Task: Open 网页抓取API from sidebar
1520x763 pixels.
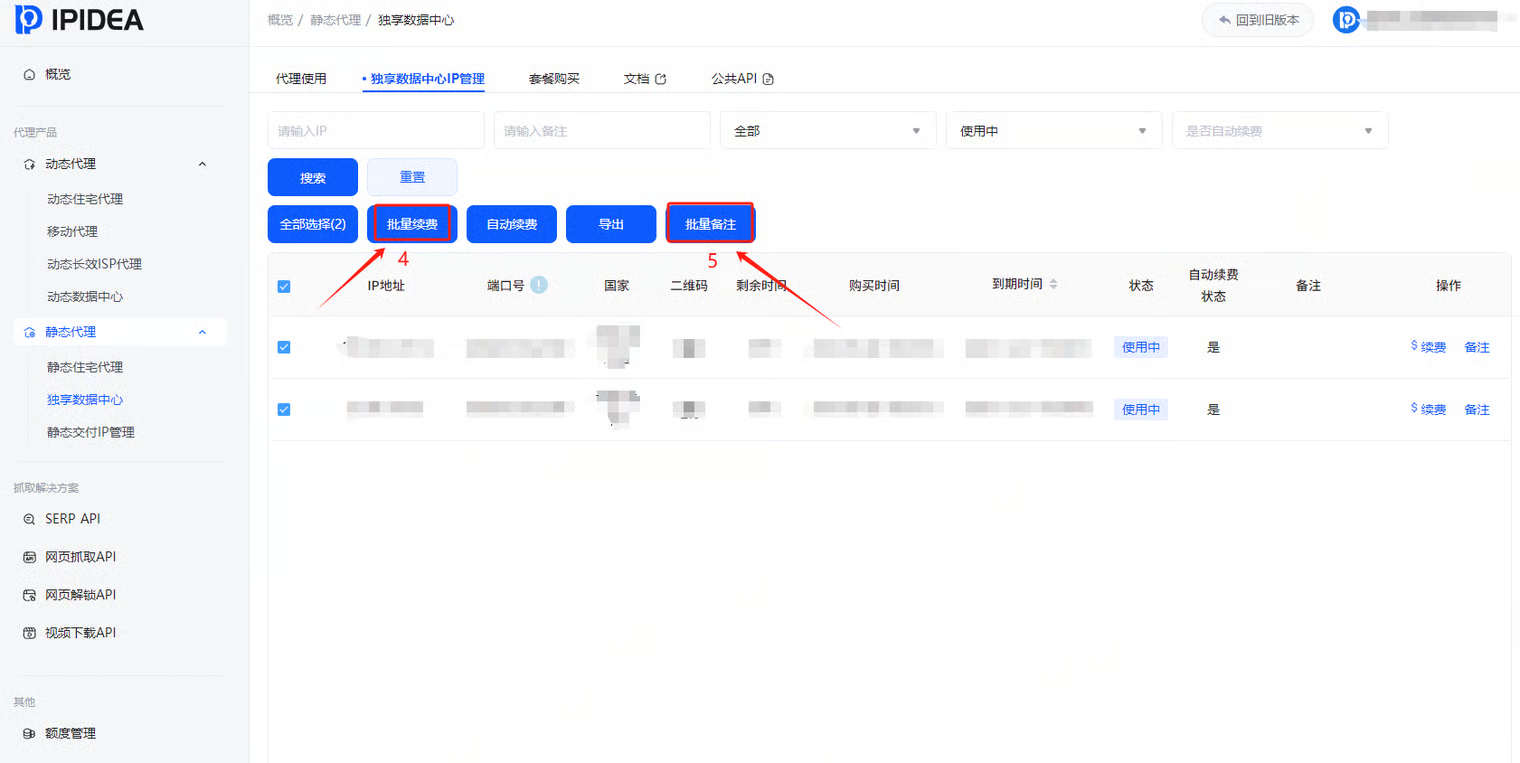Action: pos(80,557)
